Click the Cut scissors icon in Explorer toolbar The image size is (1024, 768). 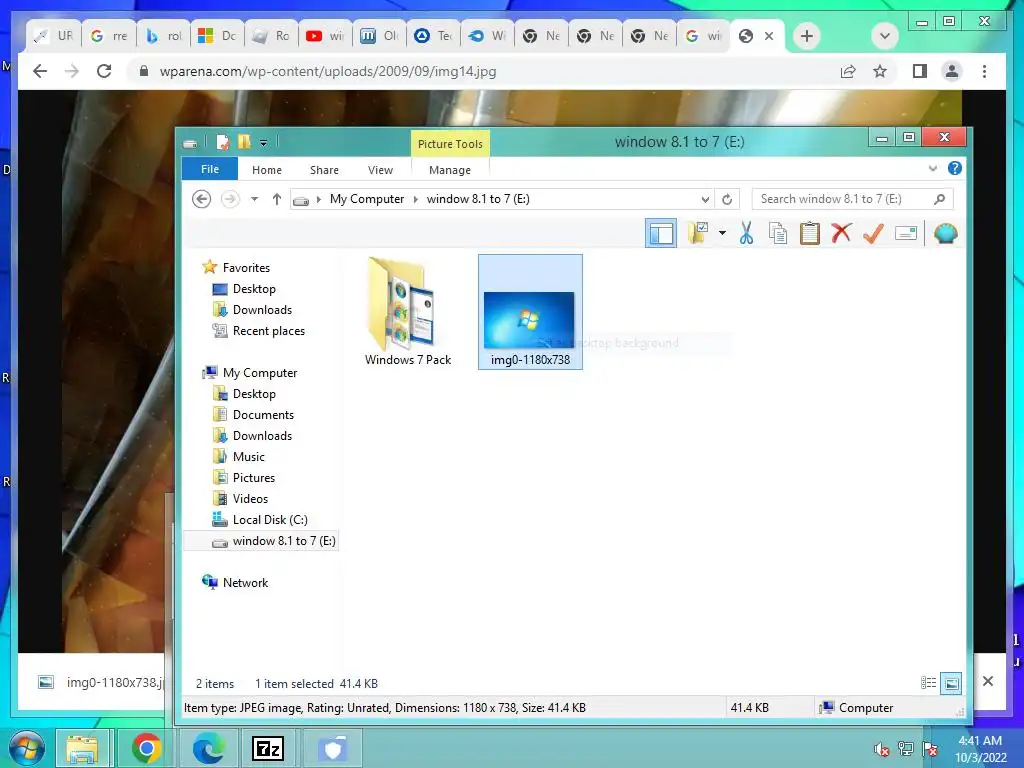[x=746, y=232]
